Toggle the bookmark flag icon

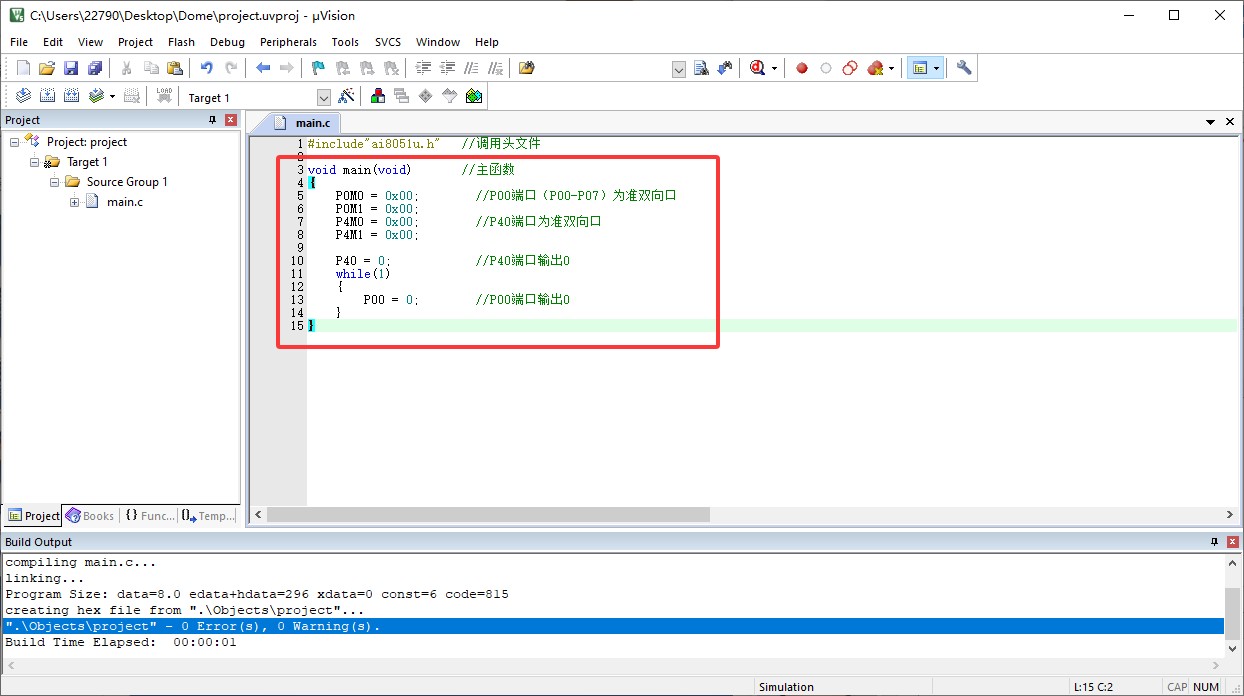[x=318, y=68]
